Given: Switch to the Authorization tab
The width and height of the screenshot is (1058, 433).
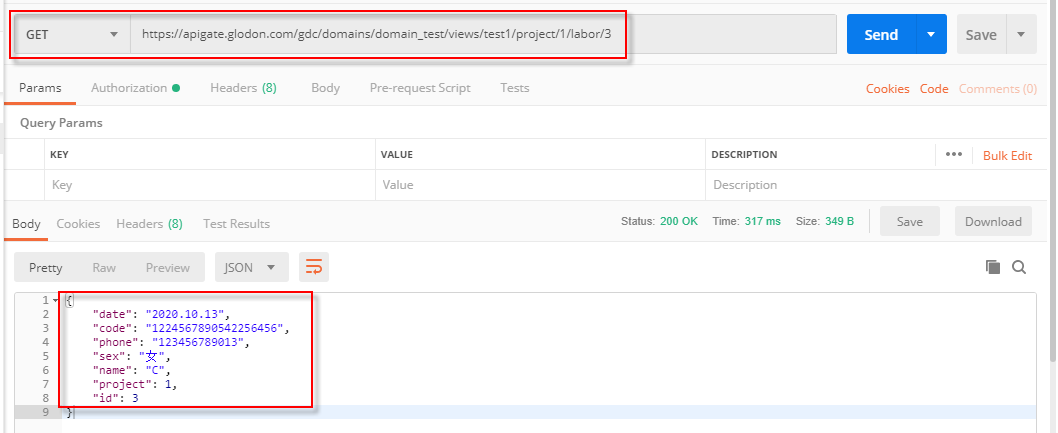Looking at the screenshot, I should click(134, 88).
